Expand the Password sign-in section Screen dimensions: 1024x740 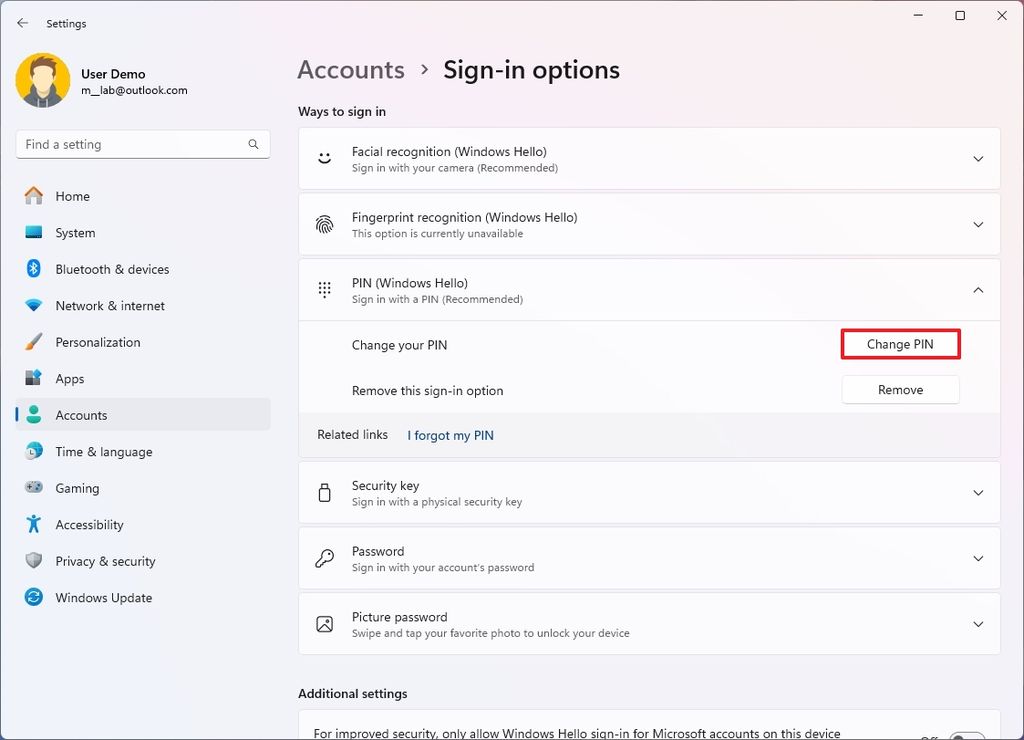978,558
